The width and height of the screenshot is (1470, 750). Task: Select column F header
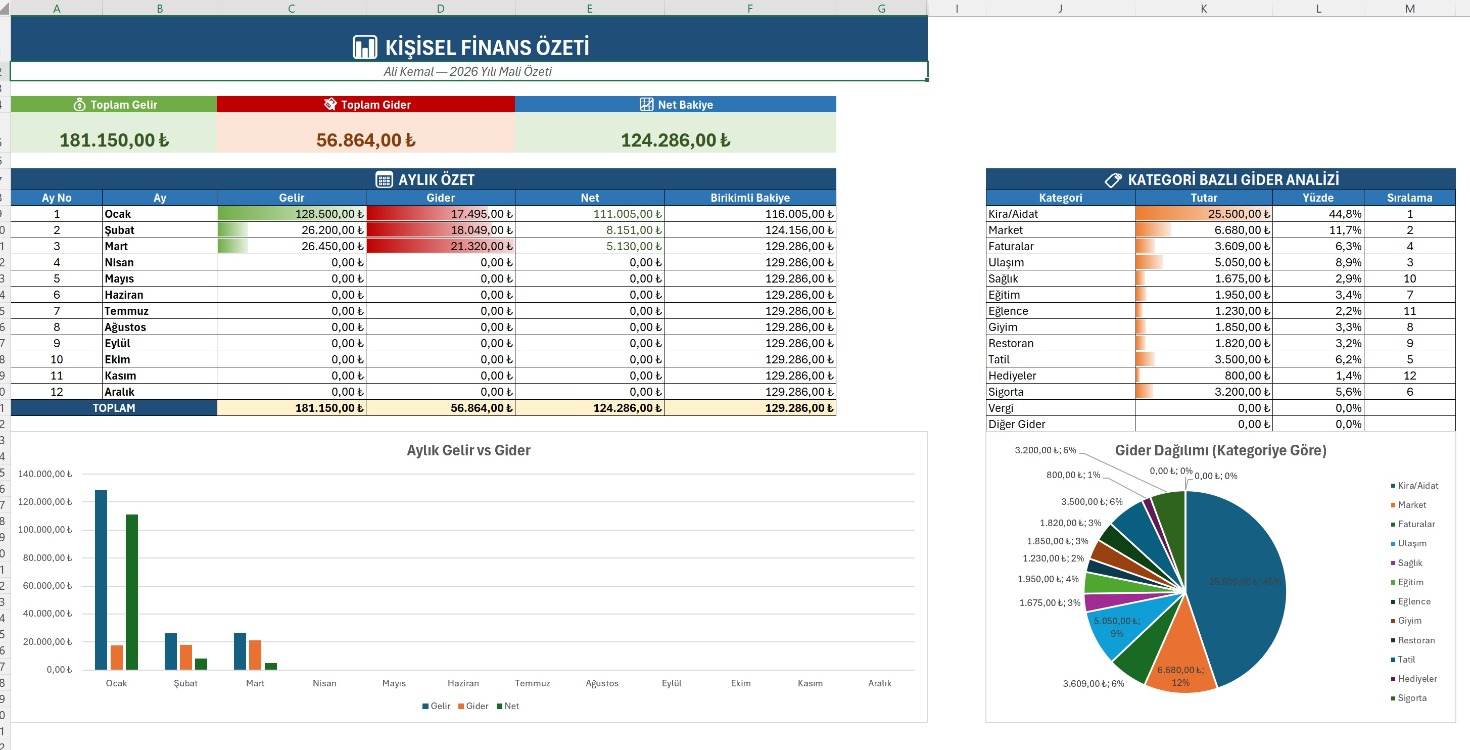[x=750, y=8]
